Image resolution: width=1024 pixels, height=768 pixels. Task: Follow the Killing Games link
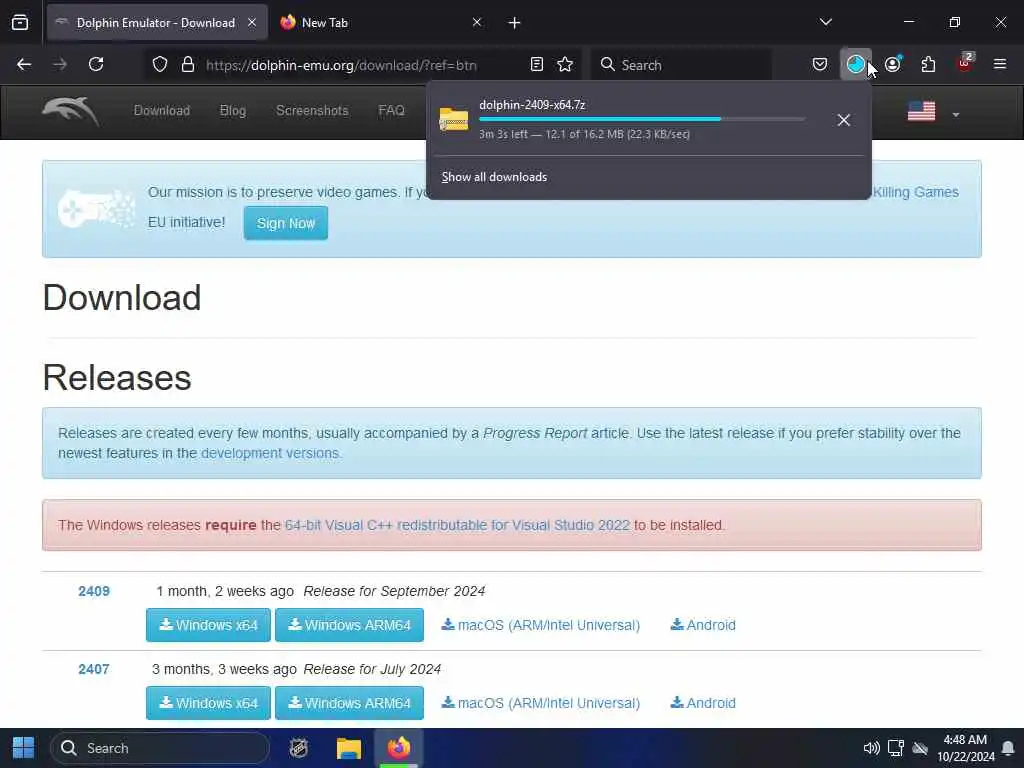coord(916,192)
